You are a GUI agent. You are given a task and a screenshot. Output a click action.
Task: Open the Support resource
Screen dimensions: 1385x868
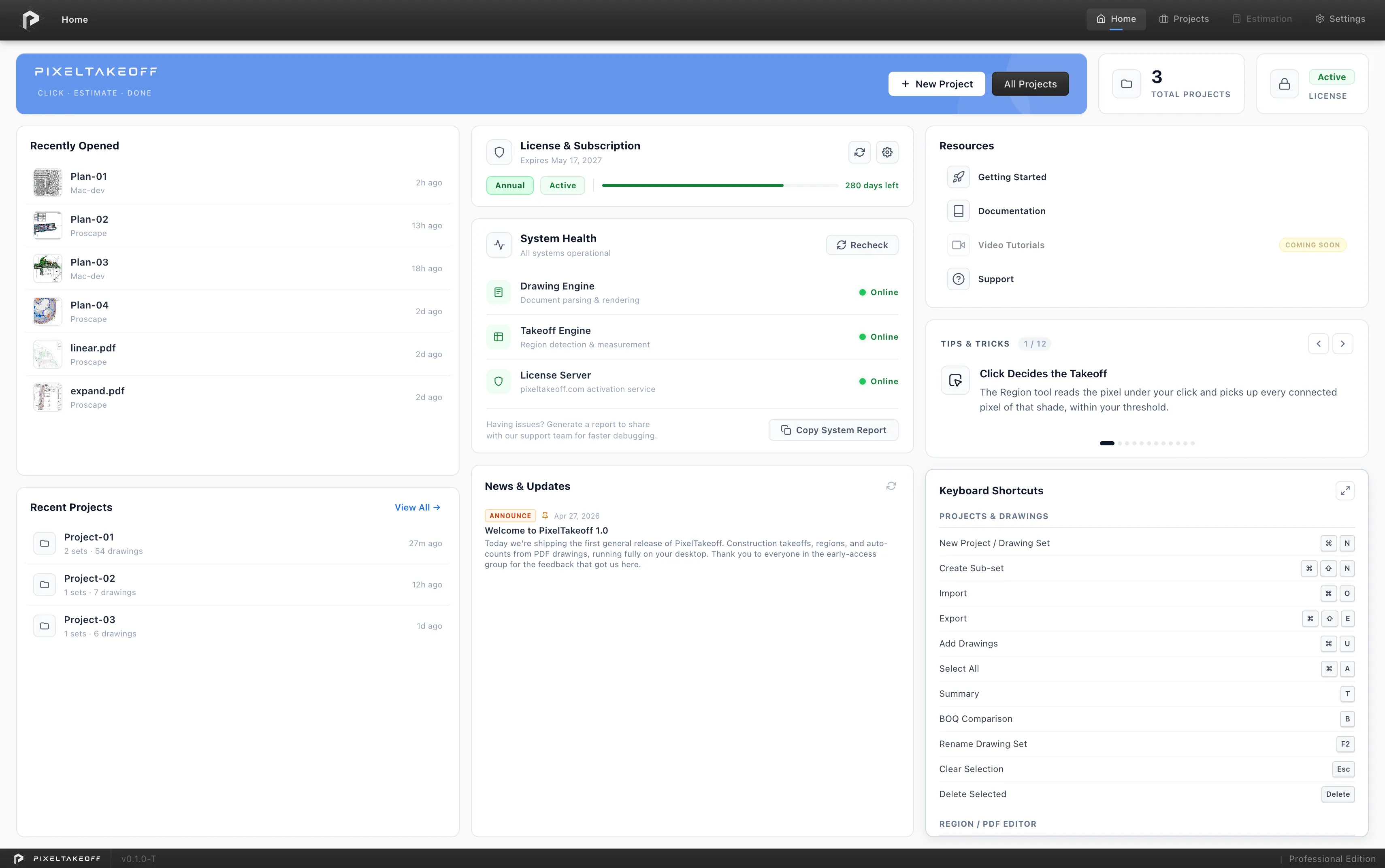click(x=1147, y=279)
